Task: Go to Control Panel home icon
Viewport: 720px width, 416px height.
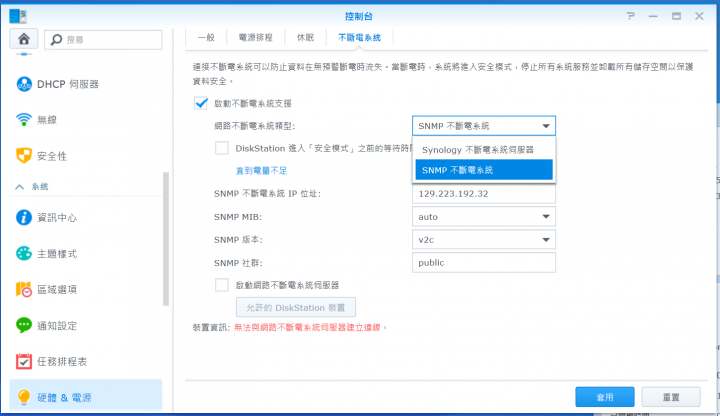Action: 24,39
